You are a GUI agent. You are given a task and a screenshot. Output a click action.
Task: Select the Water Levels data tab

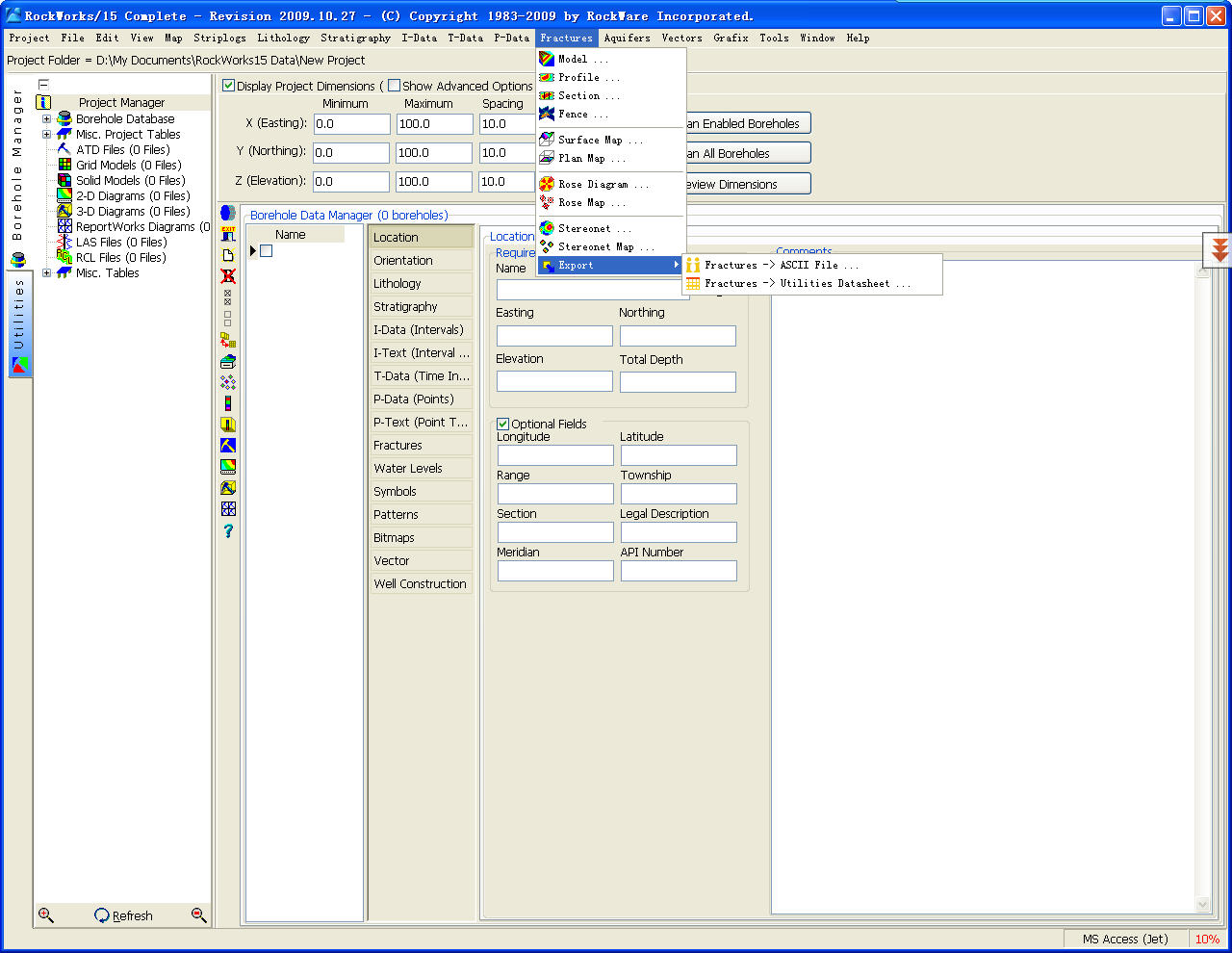(422, 468)
